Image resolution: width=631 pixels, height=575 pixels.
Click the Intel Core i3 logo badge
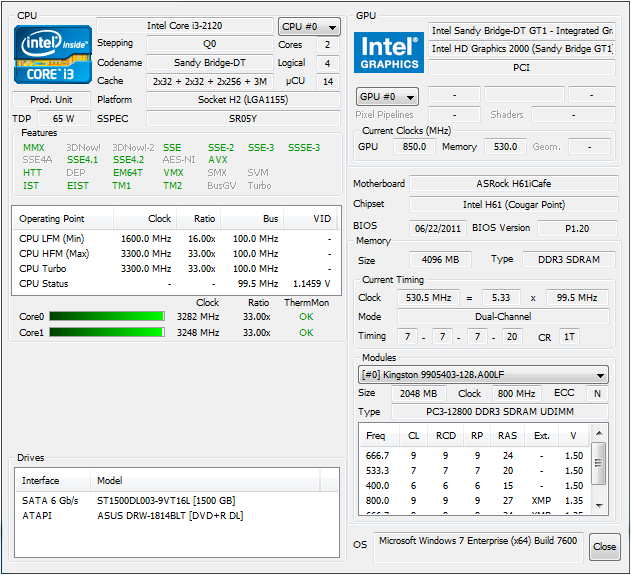tap(53, 54)
